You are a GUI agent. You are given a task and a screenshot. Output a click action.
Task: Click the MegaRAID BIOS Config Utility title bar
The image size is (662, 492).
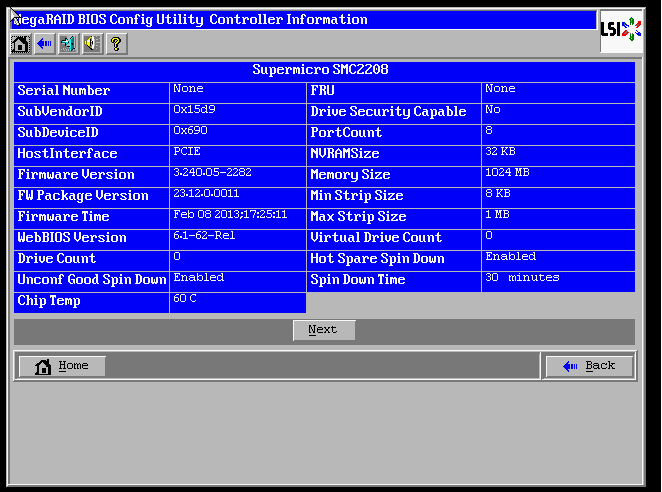tap(303, 20)
